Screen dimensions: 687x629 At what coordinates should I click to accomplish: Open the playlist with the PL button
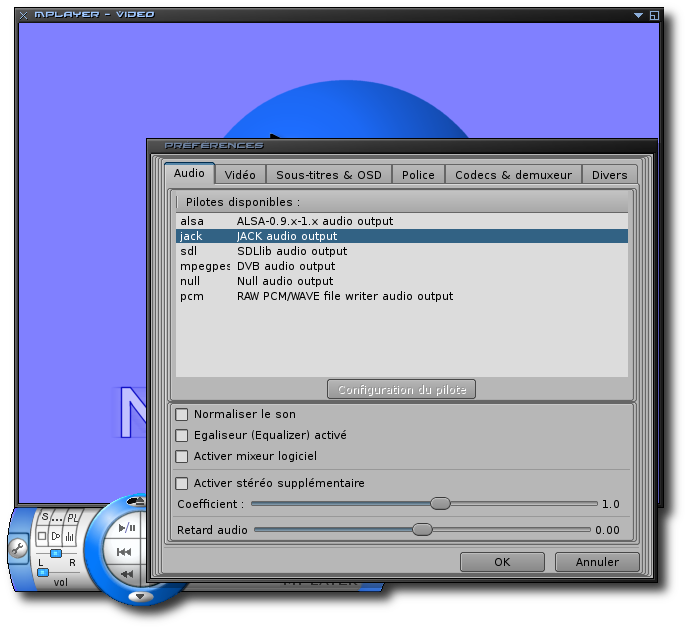(72, 518)
